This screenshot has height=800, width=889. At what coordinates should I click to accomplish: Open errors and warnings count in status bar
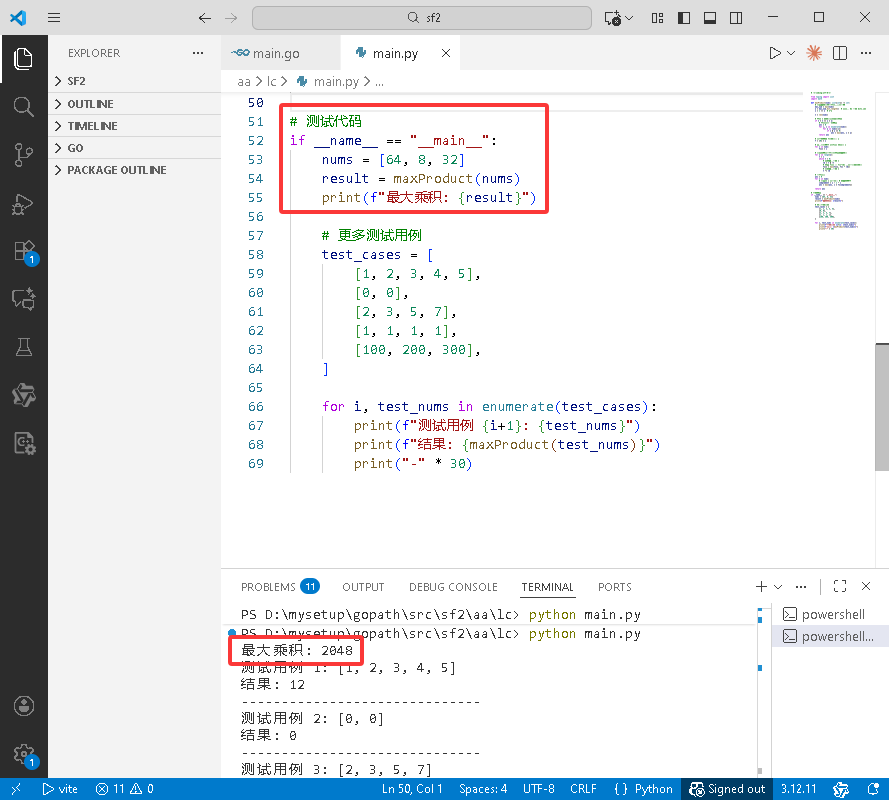tap(124, 789)
